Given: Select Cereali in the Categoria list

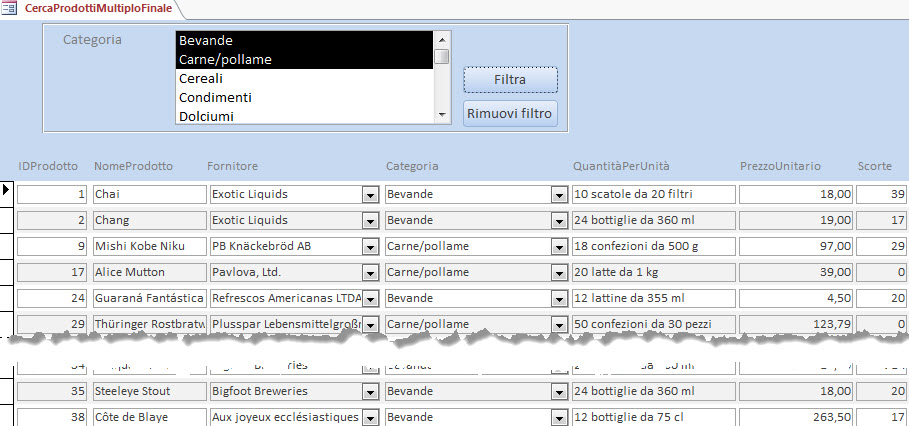Looking at the screenshot, I should [x=304, y=78].
